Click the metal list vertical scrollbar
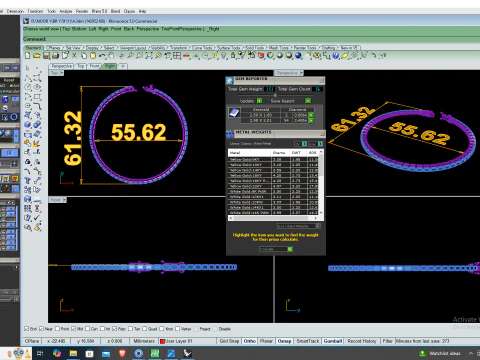Screen dimensions: 480x360 (x=321, y=182)
